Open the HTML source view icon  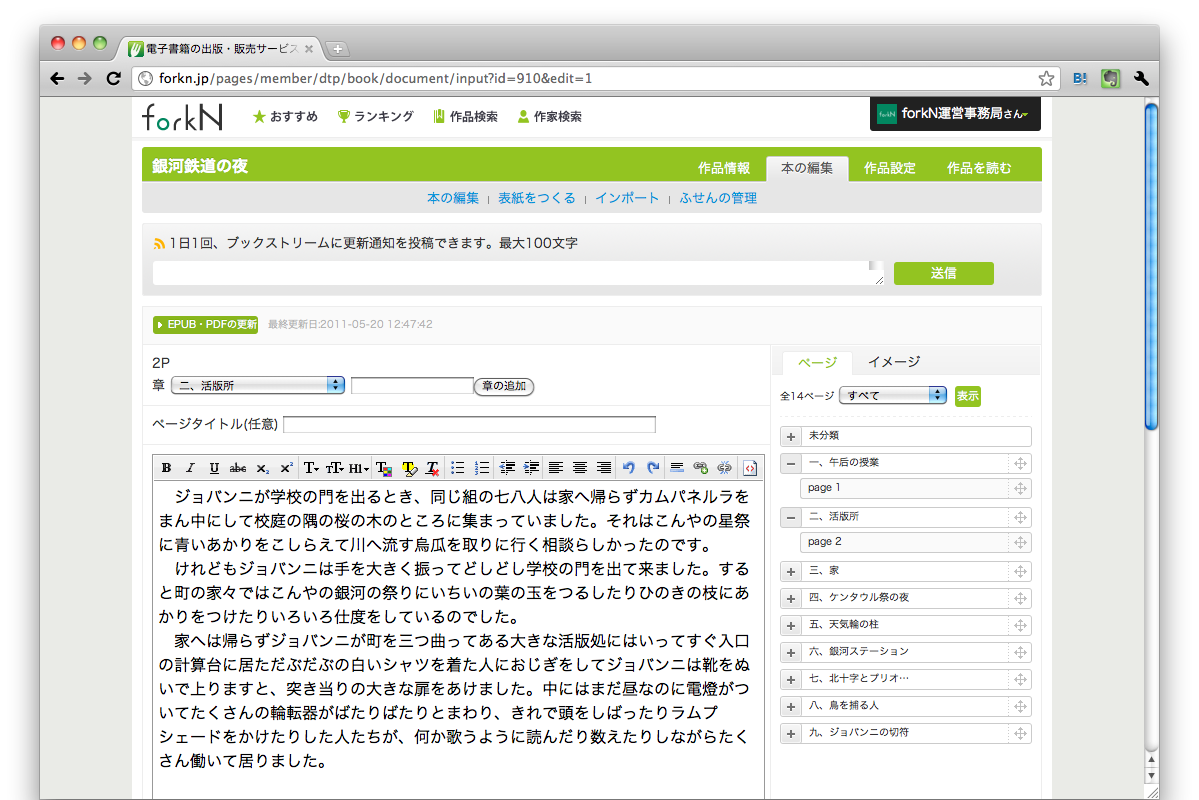(x=751, y=468)
